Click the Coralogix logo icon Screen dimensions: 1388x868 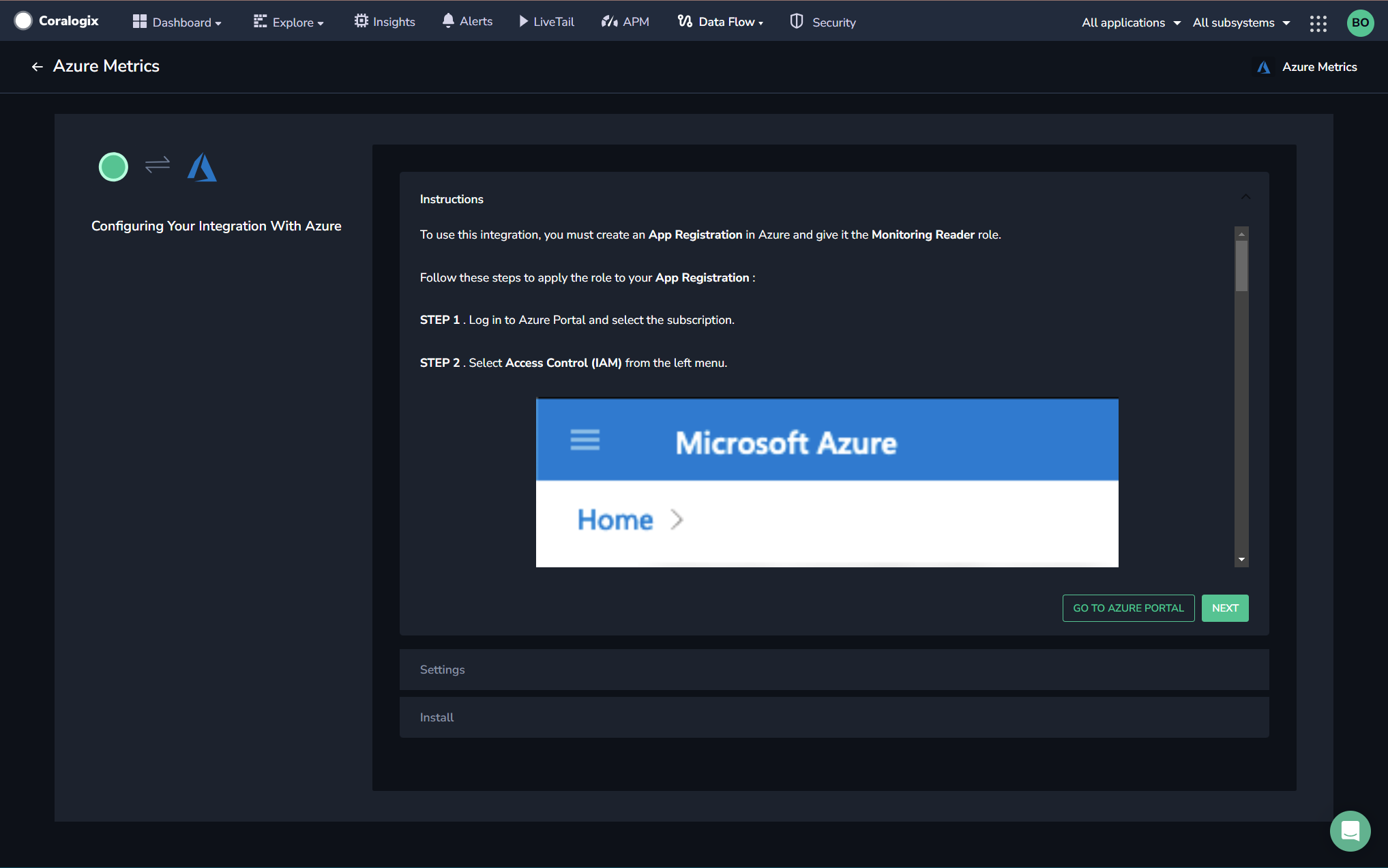pyautogui.click(x=23, y=21)
